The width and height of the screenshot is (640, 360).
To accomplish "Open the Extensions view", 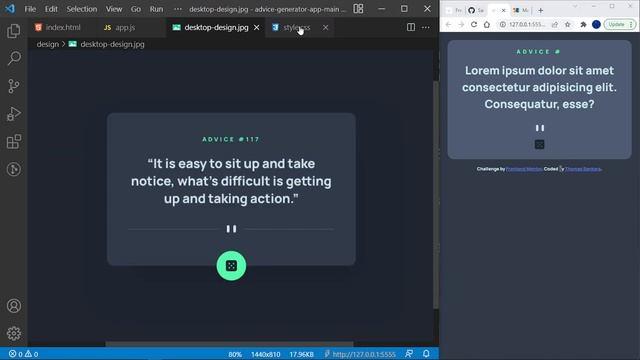I will pyautogui.click(x=13, y=142).
